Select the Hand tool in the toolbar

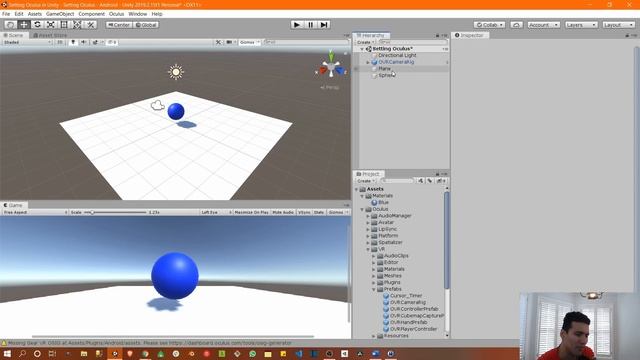[x=11, y=25]
